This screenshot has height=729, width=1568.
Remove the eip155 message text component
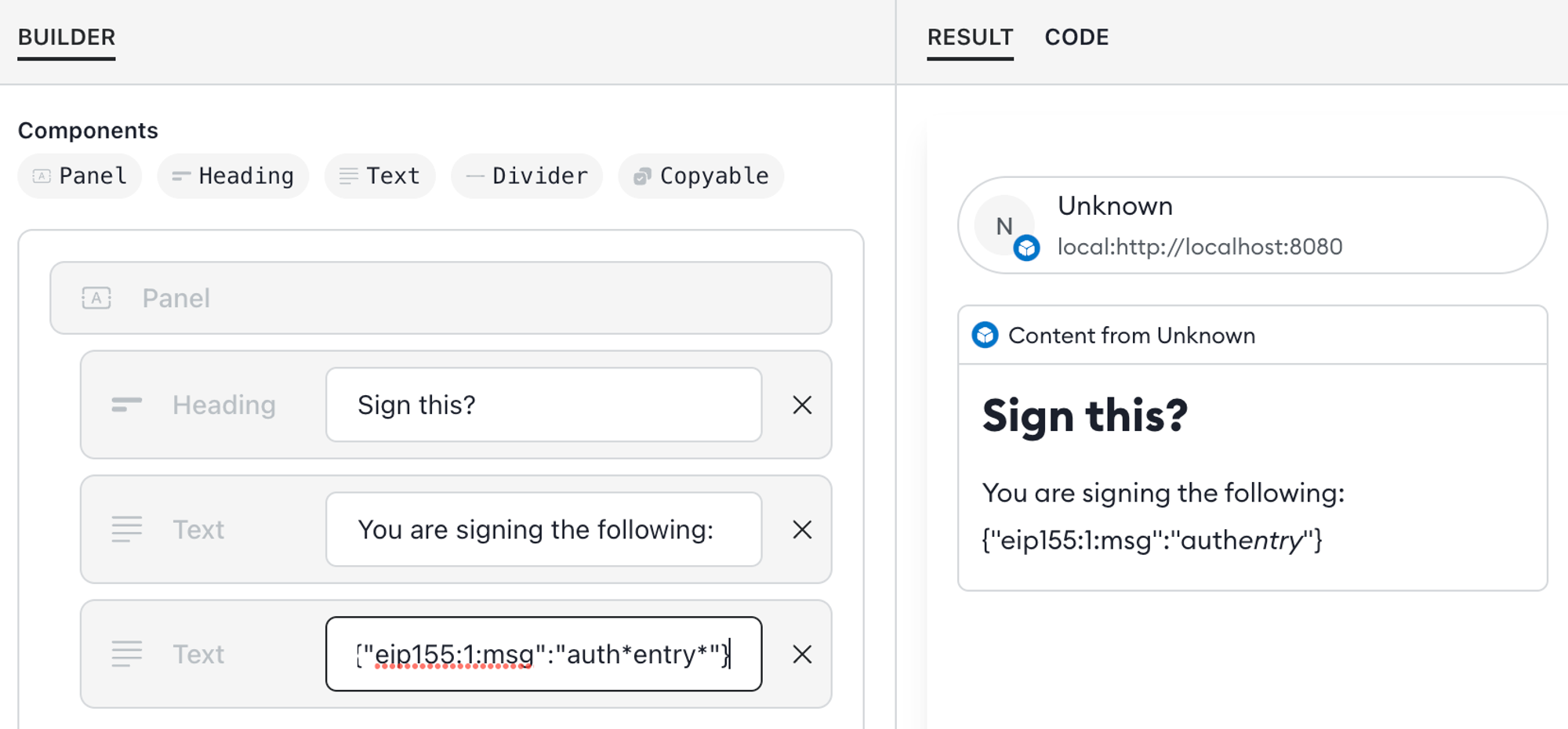(x=802, y=655)
